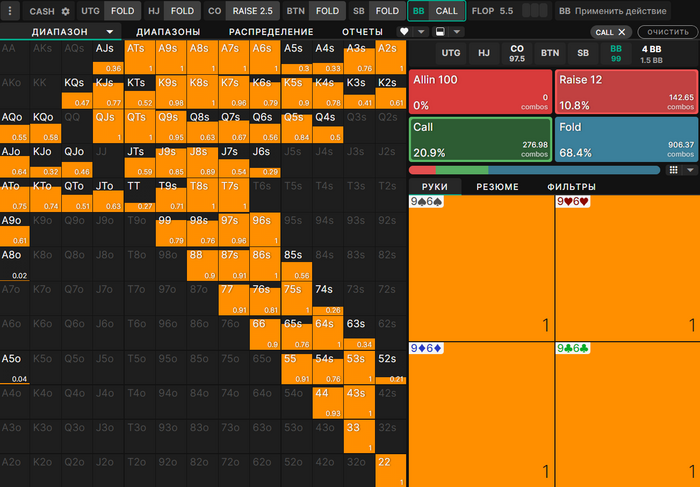Open the three-dot options menu
This screenshot has width=700, height=487.
[10, 11]
